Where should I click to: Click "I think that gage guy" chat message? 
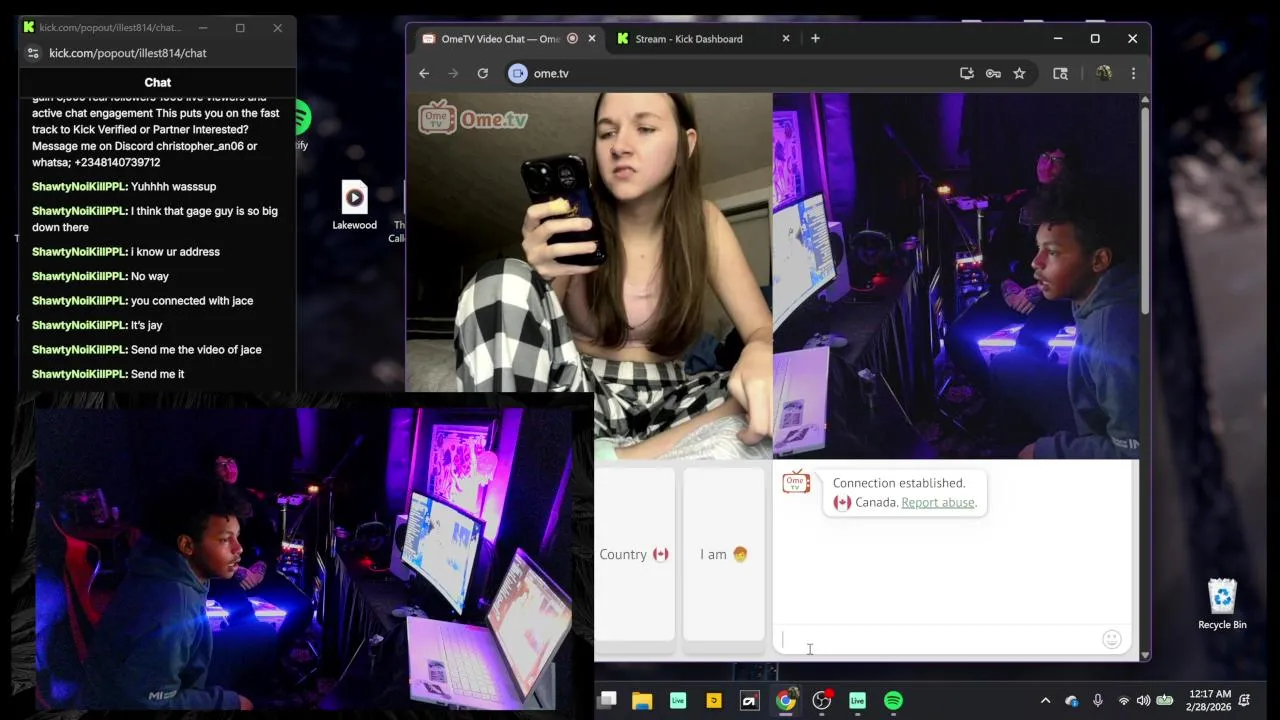coord(155,219)
